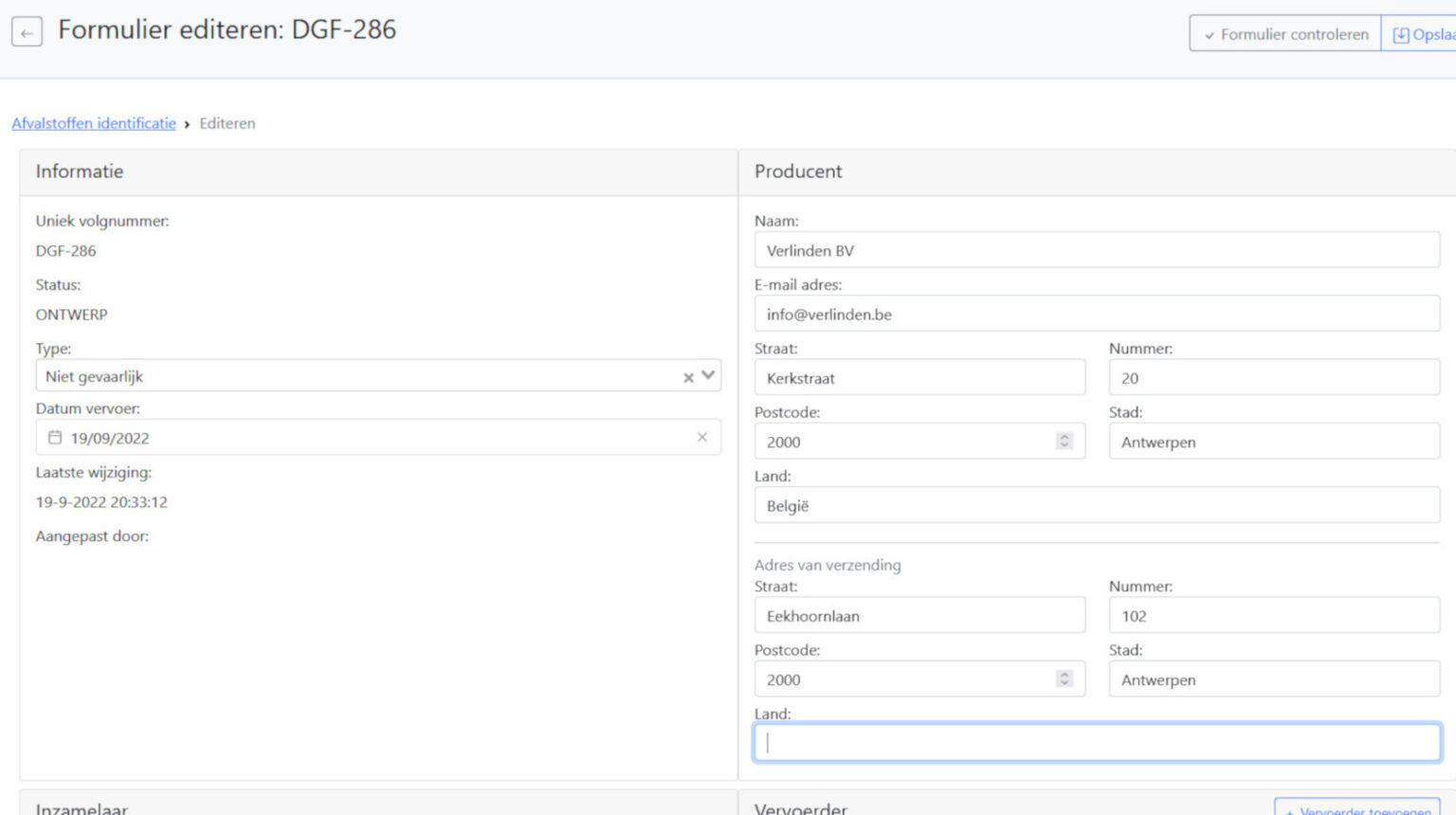1456x815 pixels.
Task: Click the Opslaan save button
Action: coord(1422,34)
